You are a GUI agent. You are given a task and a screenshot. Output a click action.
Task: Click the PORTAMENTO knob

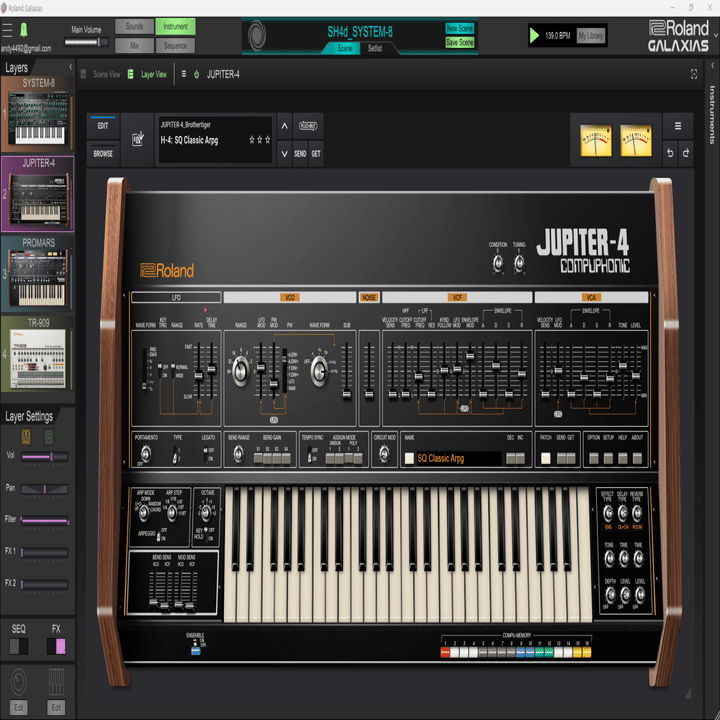click(146, 454)
